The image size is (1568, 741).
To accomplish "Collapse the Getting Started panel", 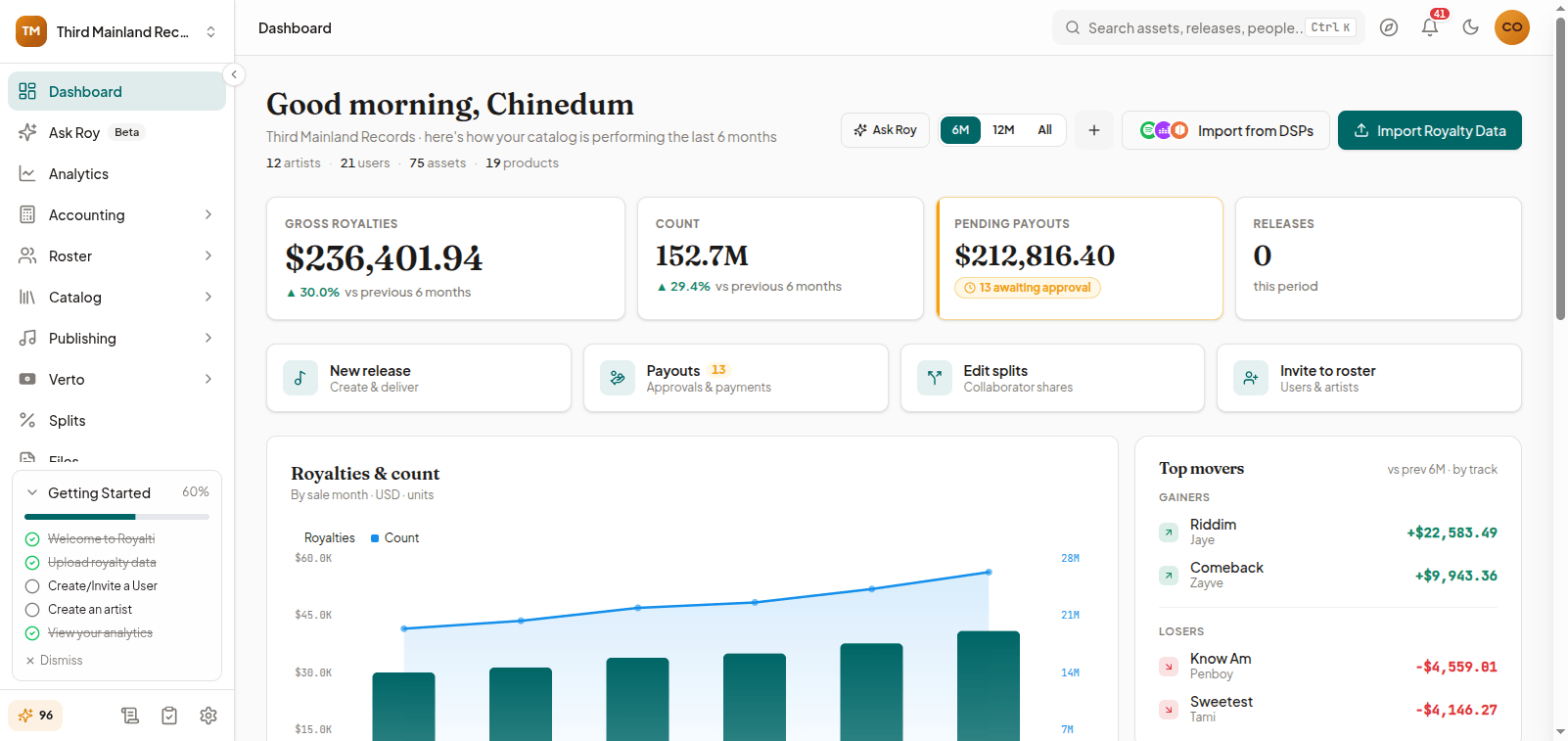I will coord(32,492).
